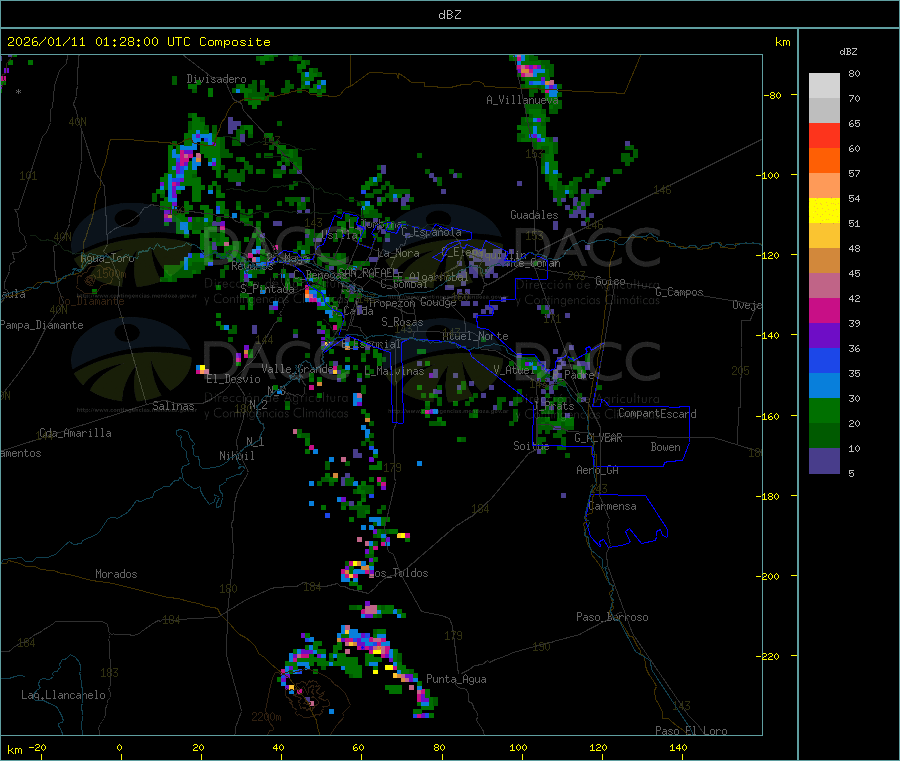Click the -160 km vertical axis tick
The width and height of the screenshot is (900, 761).
[767, 416]
